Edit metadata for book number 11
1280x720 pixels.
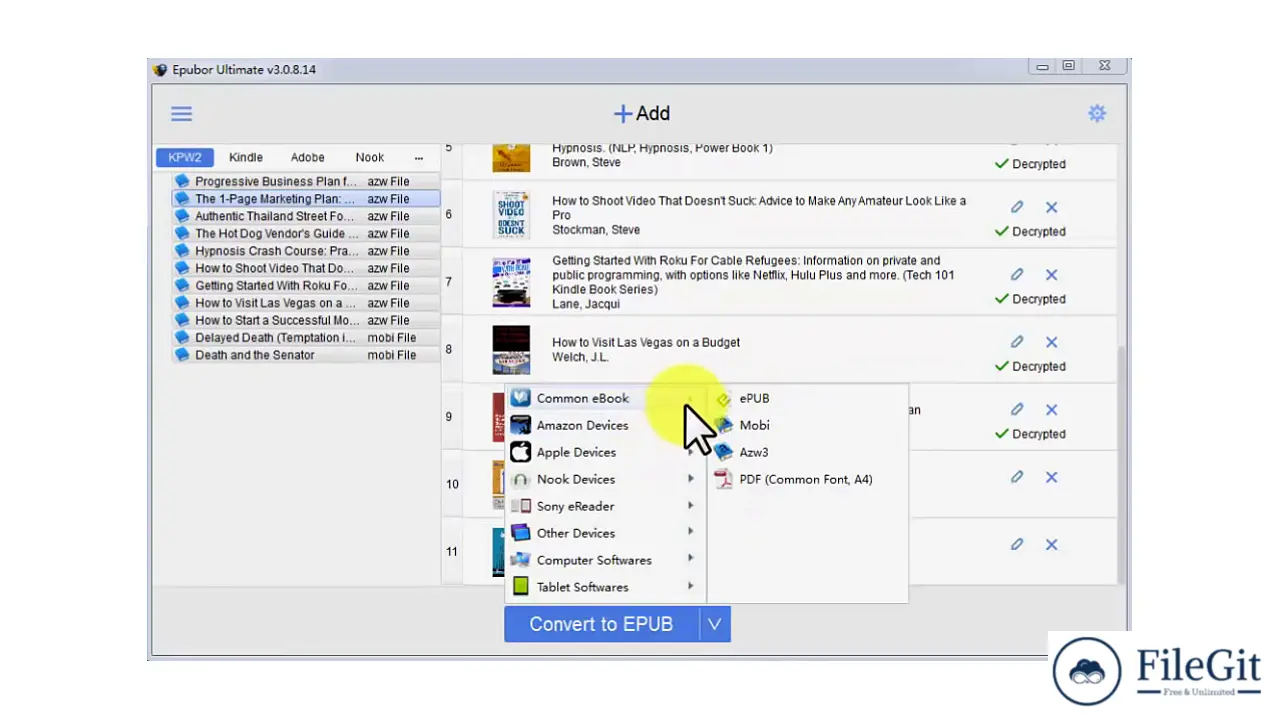[x=1017, y=544]
